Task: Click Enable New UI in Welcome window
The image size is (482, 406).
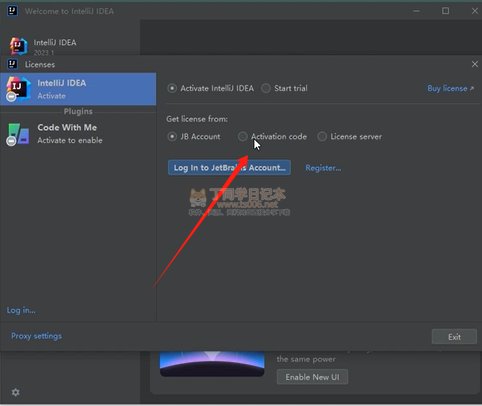Action: [312, 377]
